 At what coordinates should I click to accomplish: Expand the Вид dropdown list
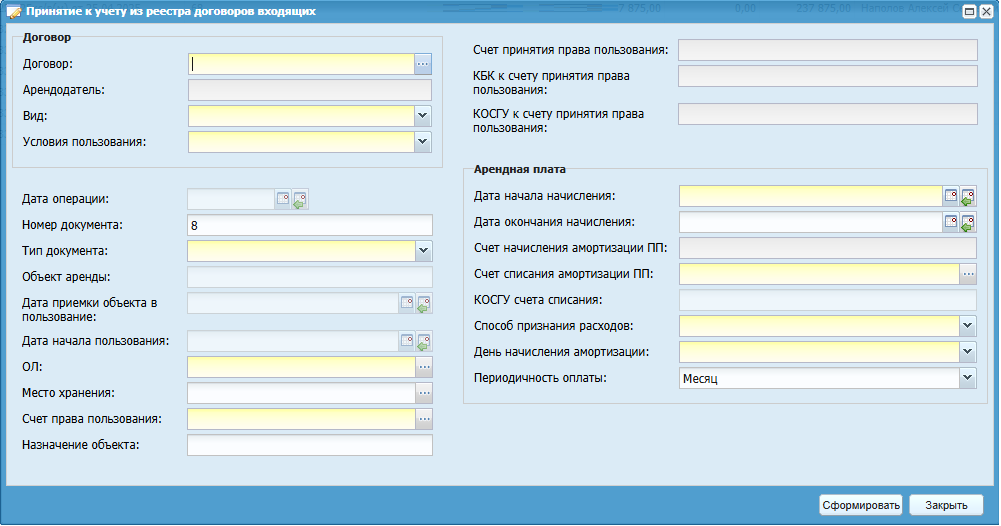[x=423, y=116]
